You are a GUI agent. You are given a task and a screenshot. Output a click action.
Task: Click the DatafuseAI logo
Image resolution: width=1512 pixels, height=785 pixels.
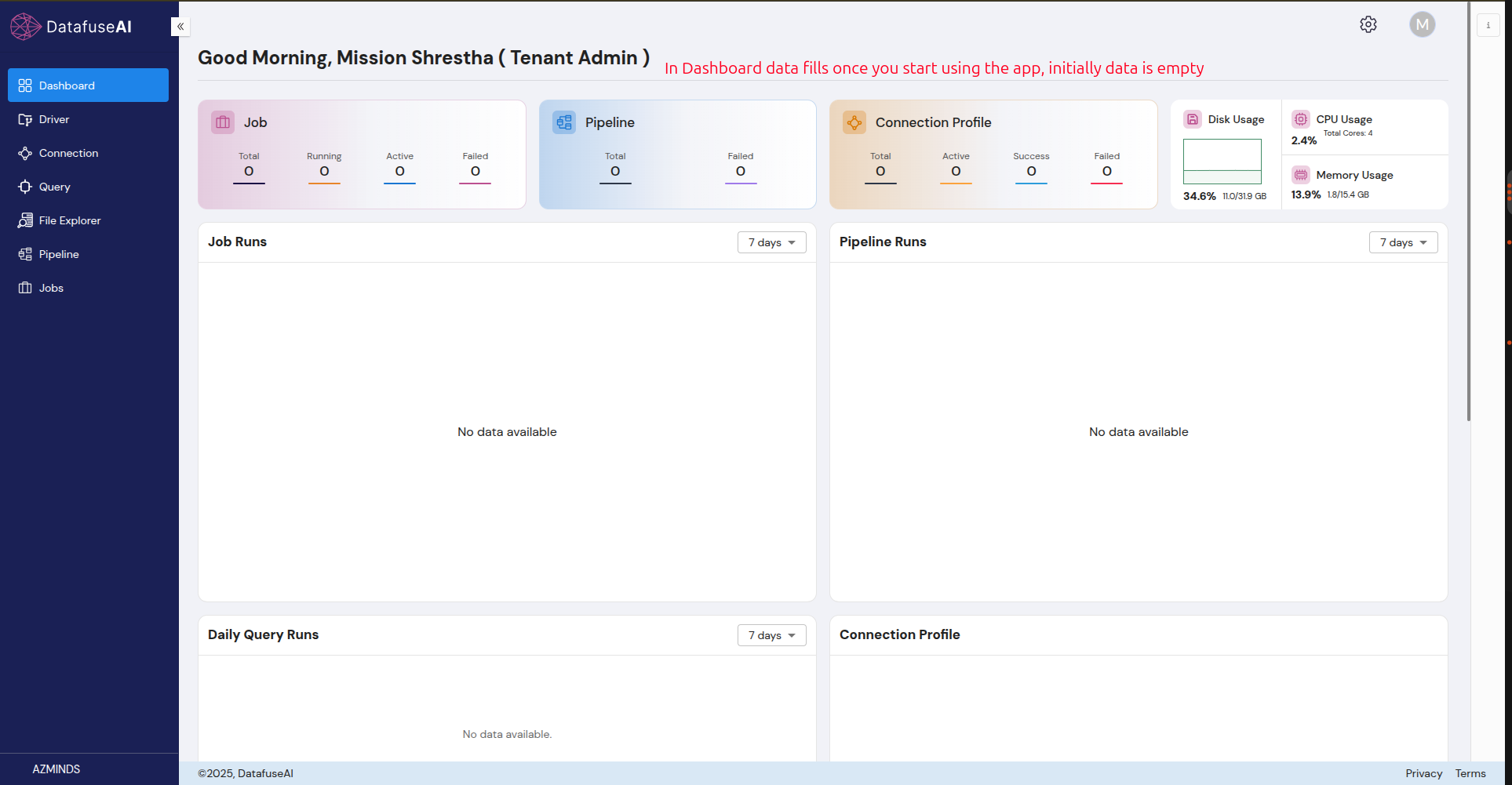pyautogui.click(x=71, y=26)
